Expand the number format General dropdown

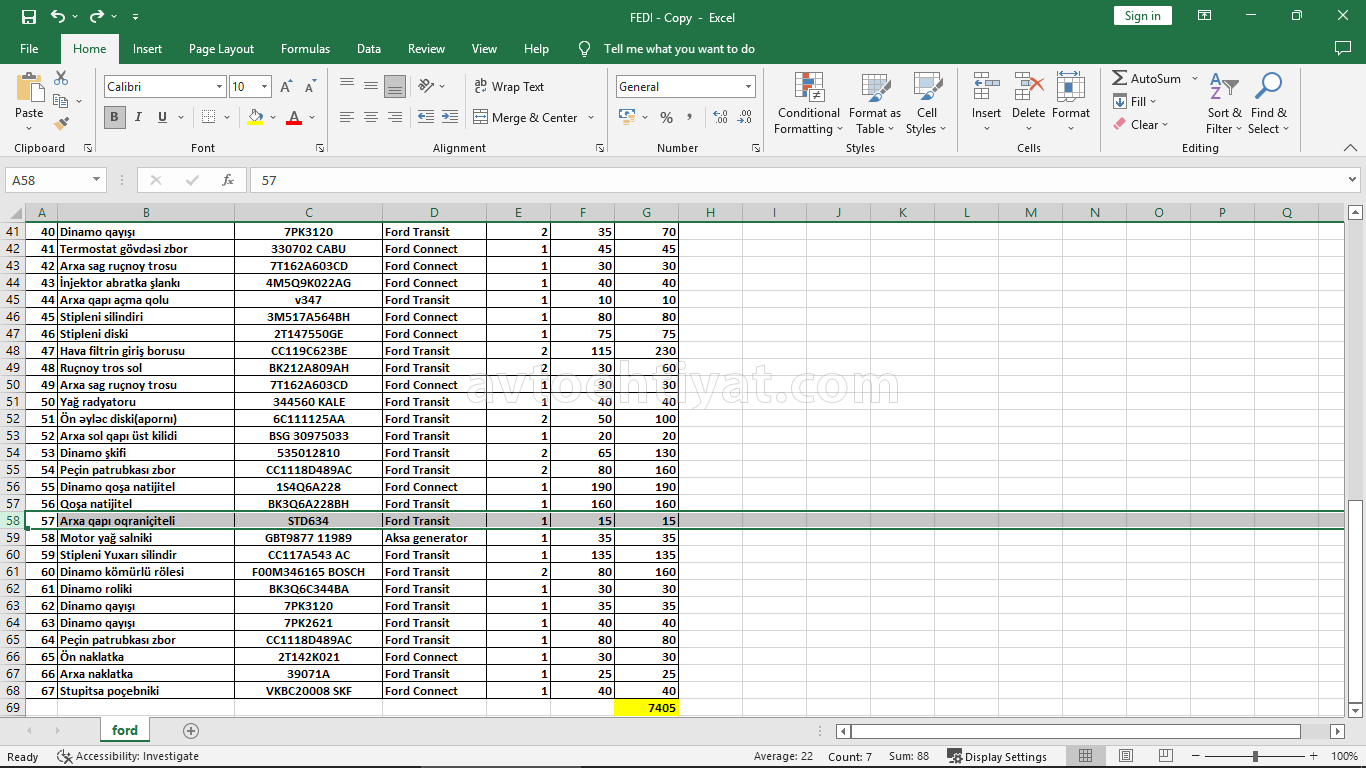tap(748, 87)
